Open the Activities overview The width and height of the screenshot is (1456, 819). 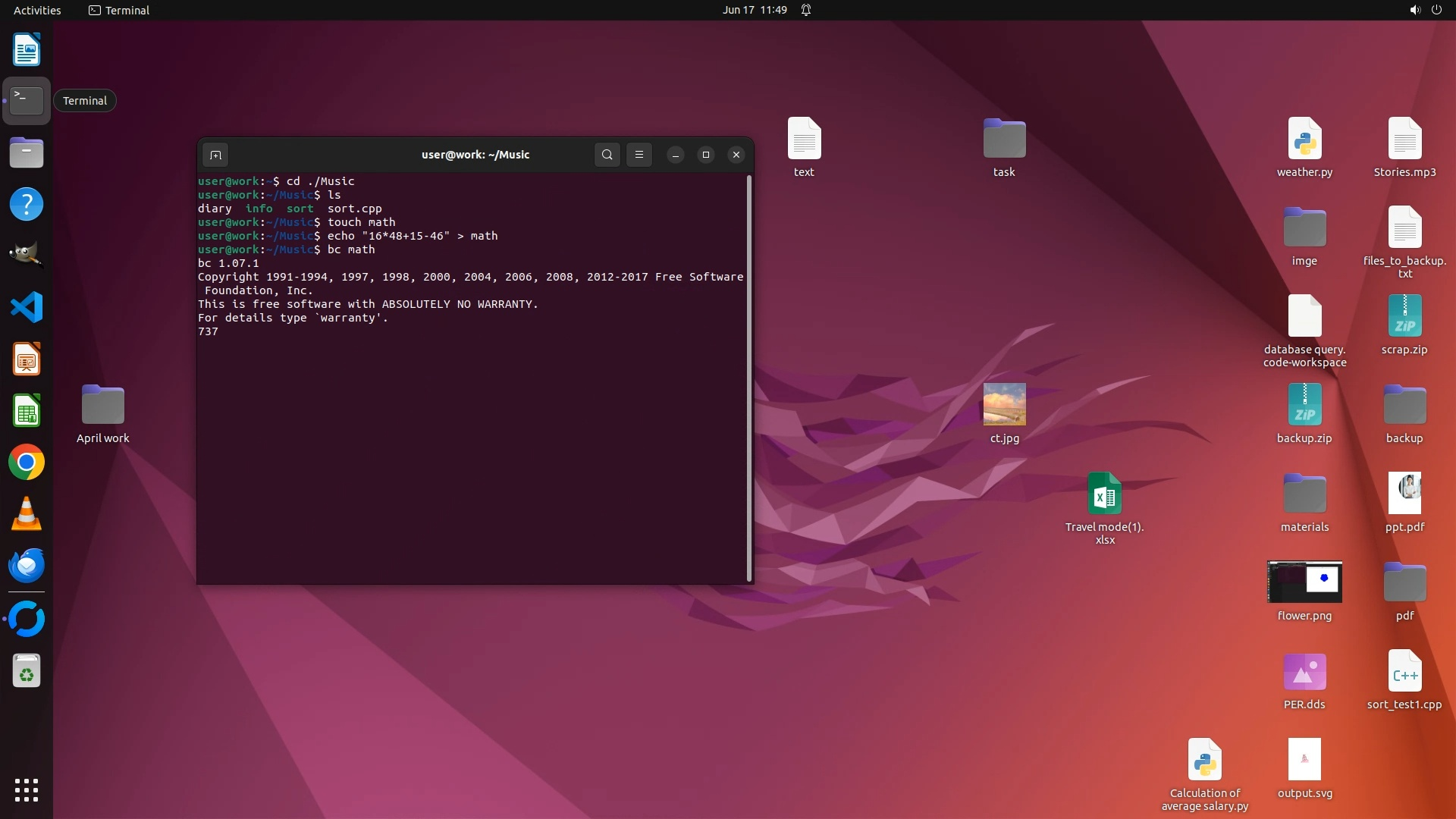tap(37, 10)
